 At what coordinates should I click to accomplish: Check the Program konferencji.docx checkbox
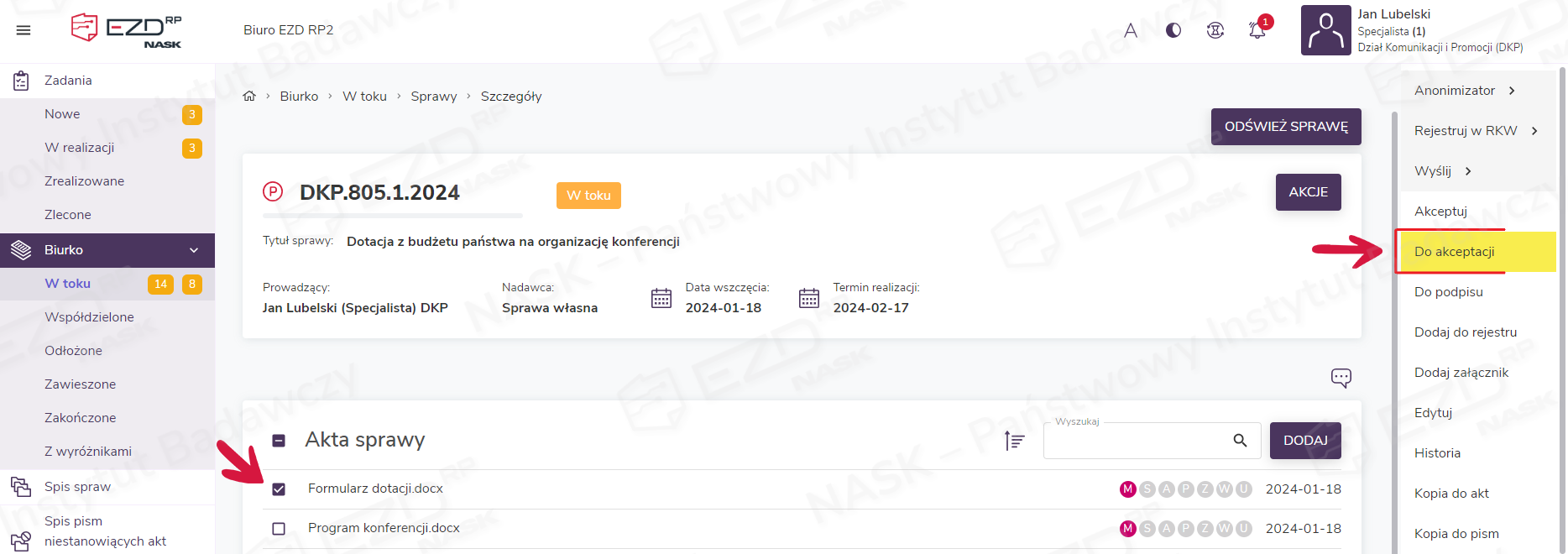(x=279, y=529)
